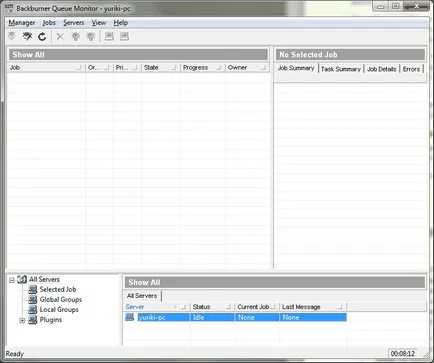Click the Show All header above job list
434x363 pixels.
tap(139, 55)
